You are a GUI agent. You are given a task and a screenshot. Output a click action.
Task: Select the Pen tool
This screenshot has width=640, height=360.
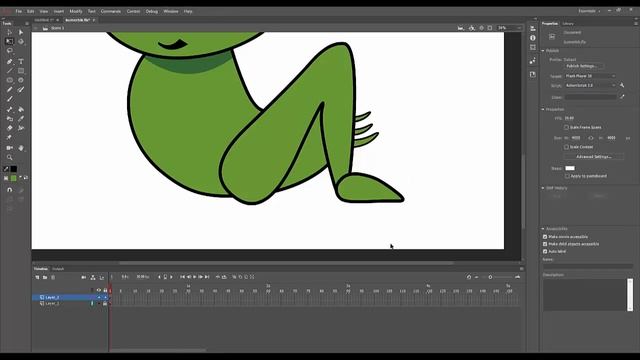point(9,62)
